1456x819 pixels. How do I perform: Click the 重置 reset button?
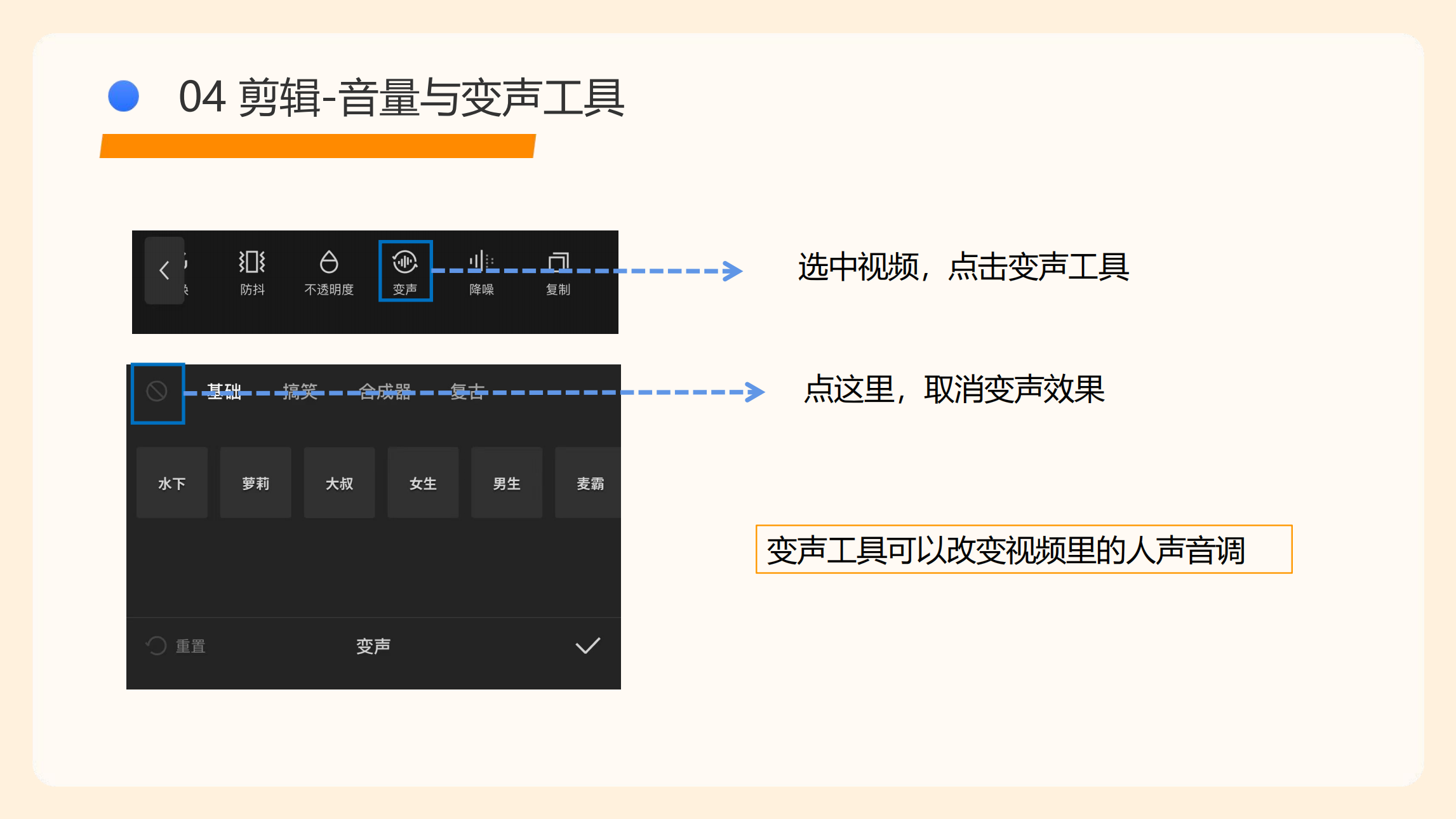pos(176,646)
